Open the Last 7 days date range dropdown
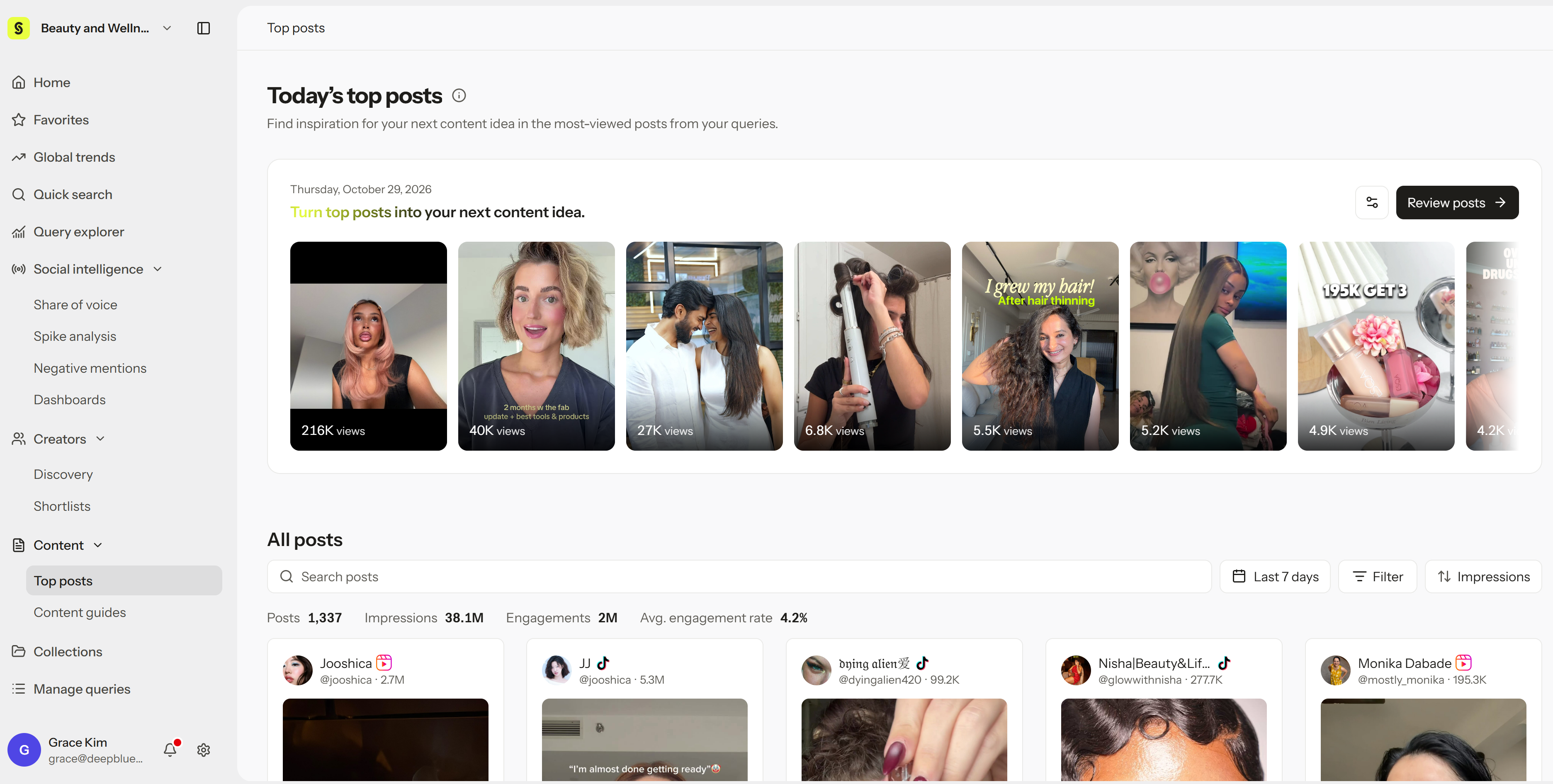This screenshot has width=1553, height=784. (1275, 577)
